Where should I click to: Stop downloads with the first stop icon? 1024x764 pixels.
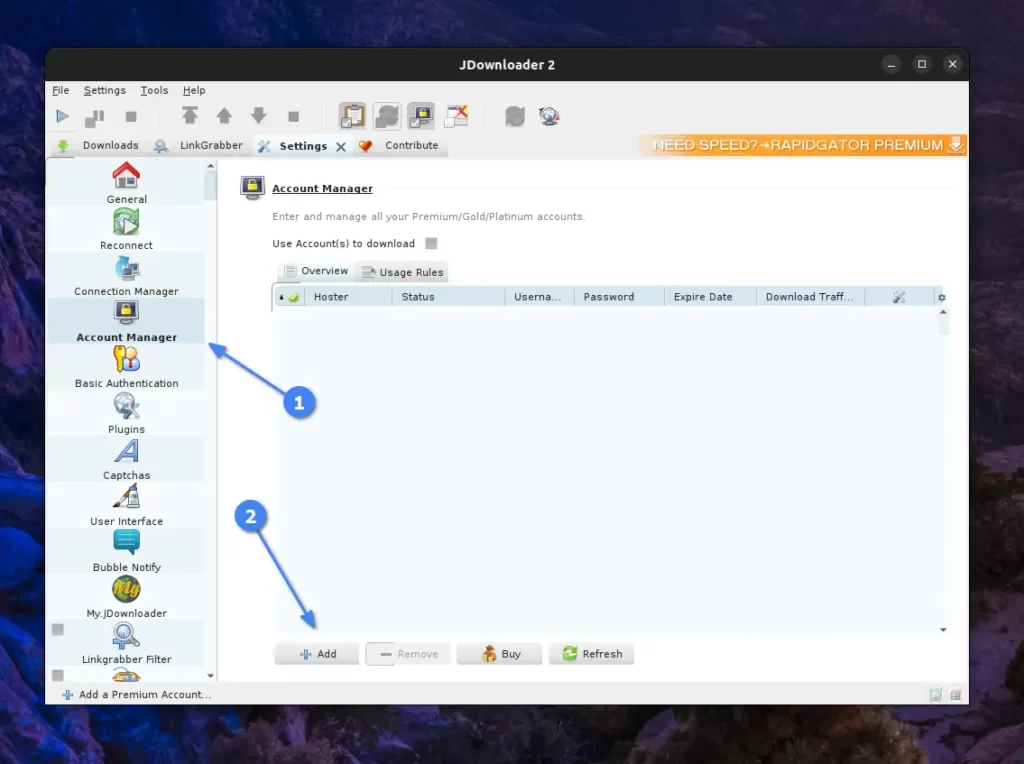131,116
